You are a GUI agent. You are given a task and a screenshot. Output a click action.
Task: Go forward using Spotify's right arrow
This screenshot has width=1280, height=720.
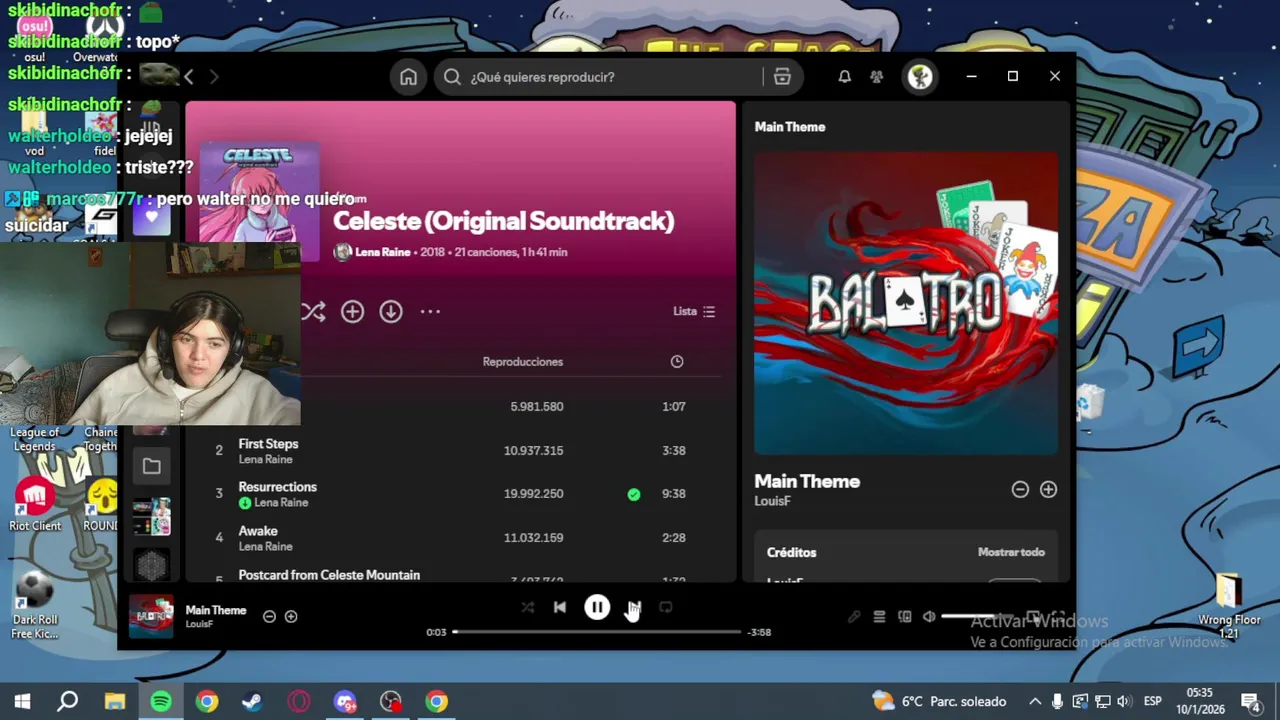213,77
